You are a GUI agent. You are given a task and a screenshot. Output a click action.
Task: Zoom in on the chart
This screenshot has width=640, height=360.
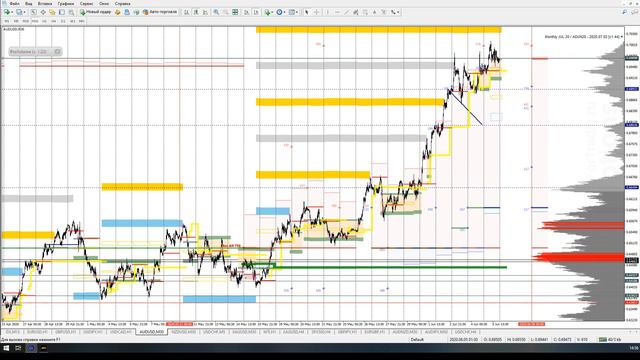pos(216,12)
